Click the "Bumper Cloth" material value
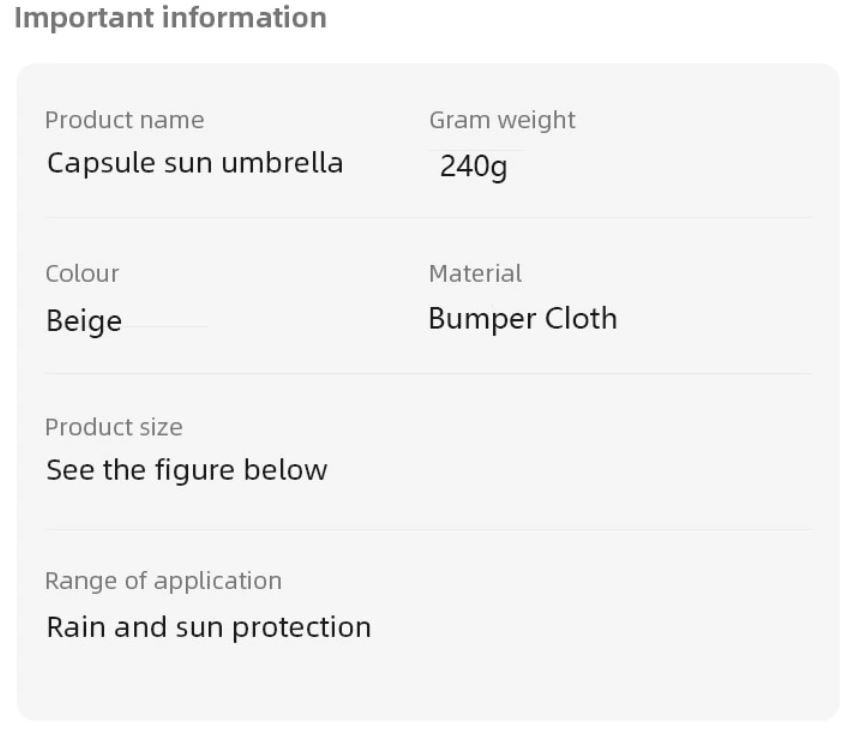 pyautogui.click(x=522, y=318)
